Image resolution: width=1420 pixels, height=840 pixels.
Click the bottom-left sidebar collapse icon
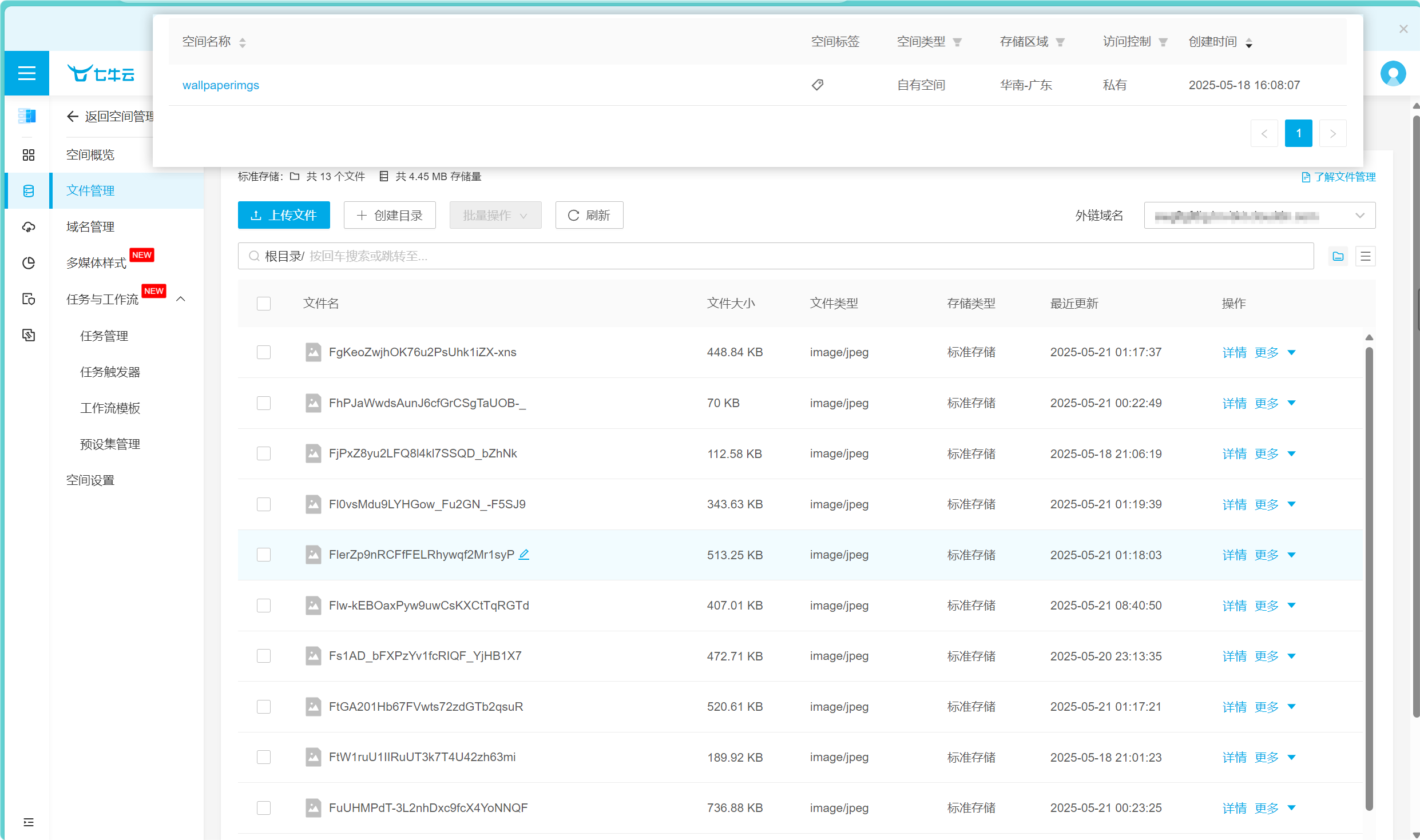coord(28,822)
